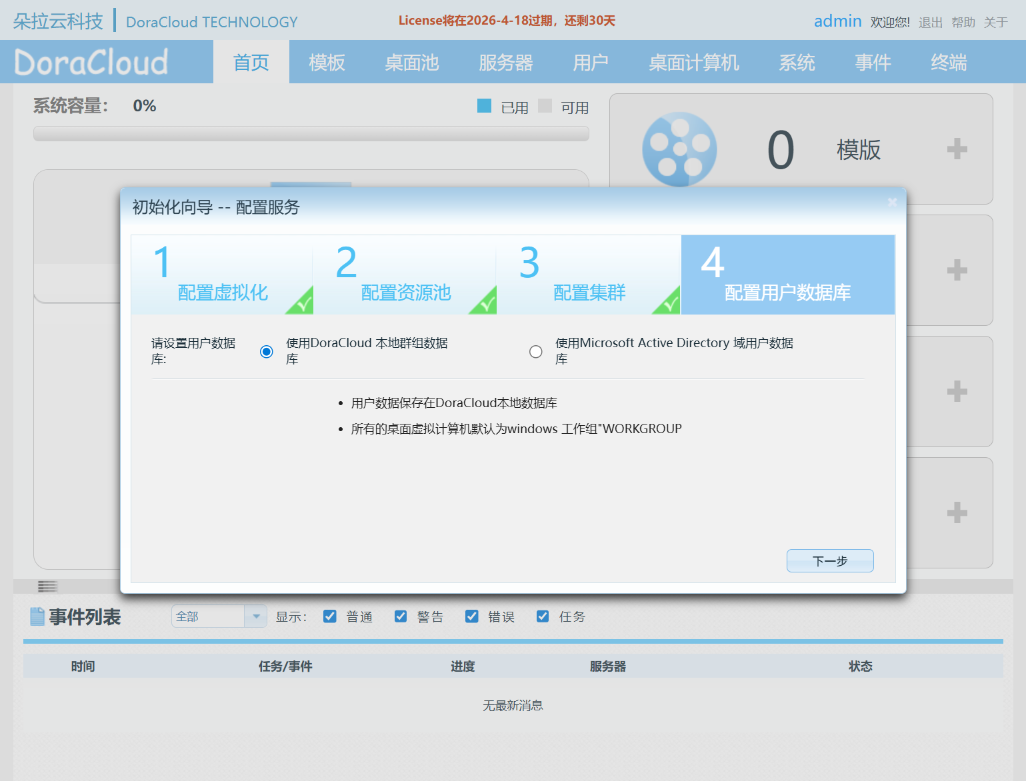The image size is (1026, 781).
Task: Click the splitter grip lines icon
Action: [x=48, y=586]
